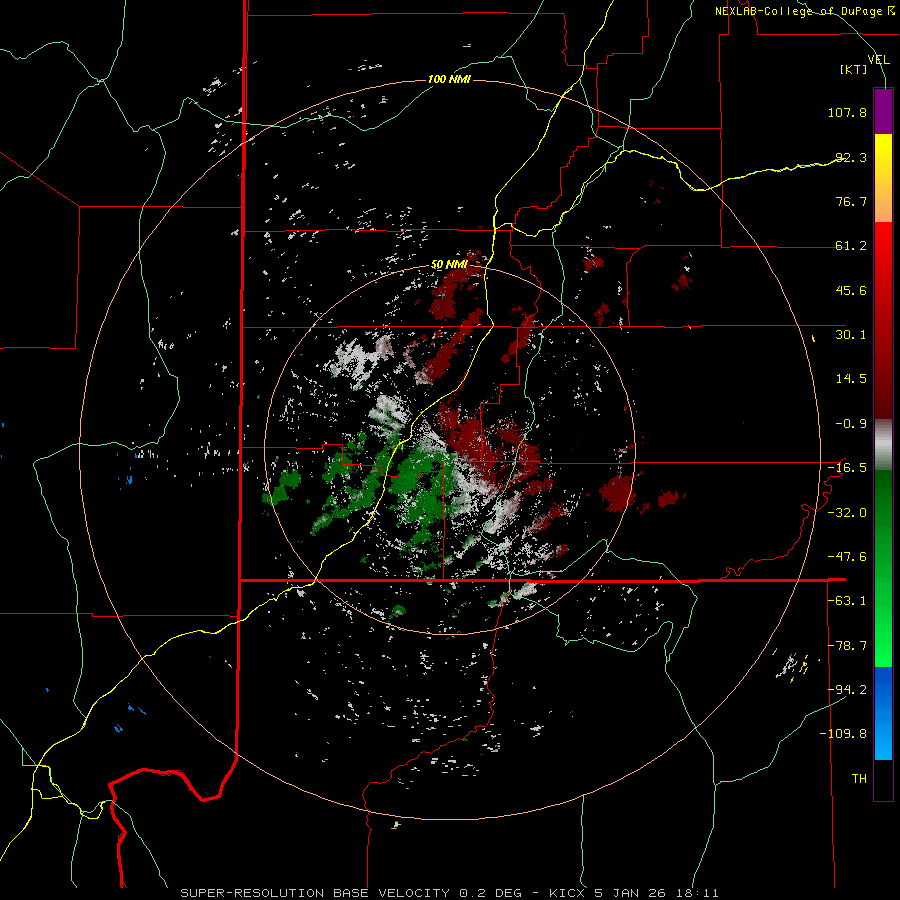Click the -94.2 scale value
The image size is (900, 900).
[x=847, y=690]
